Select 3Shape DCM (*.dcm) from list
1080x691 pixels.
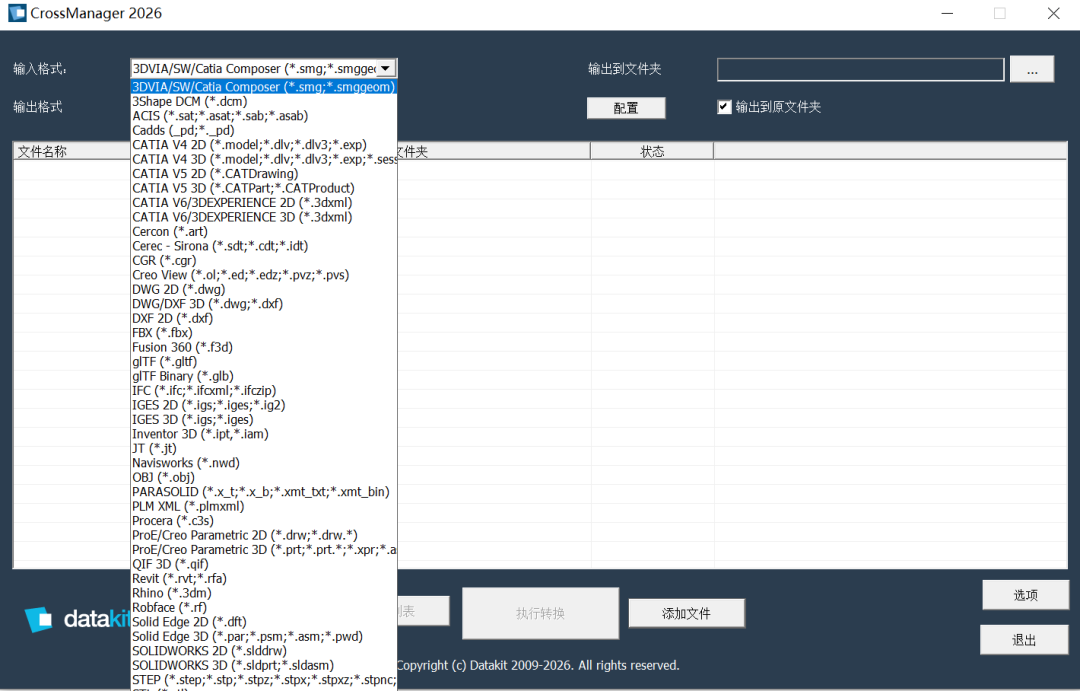pyautogui.click(x=264, y=101)
